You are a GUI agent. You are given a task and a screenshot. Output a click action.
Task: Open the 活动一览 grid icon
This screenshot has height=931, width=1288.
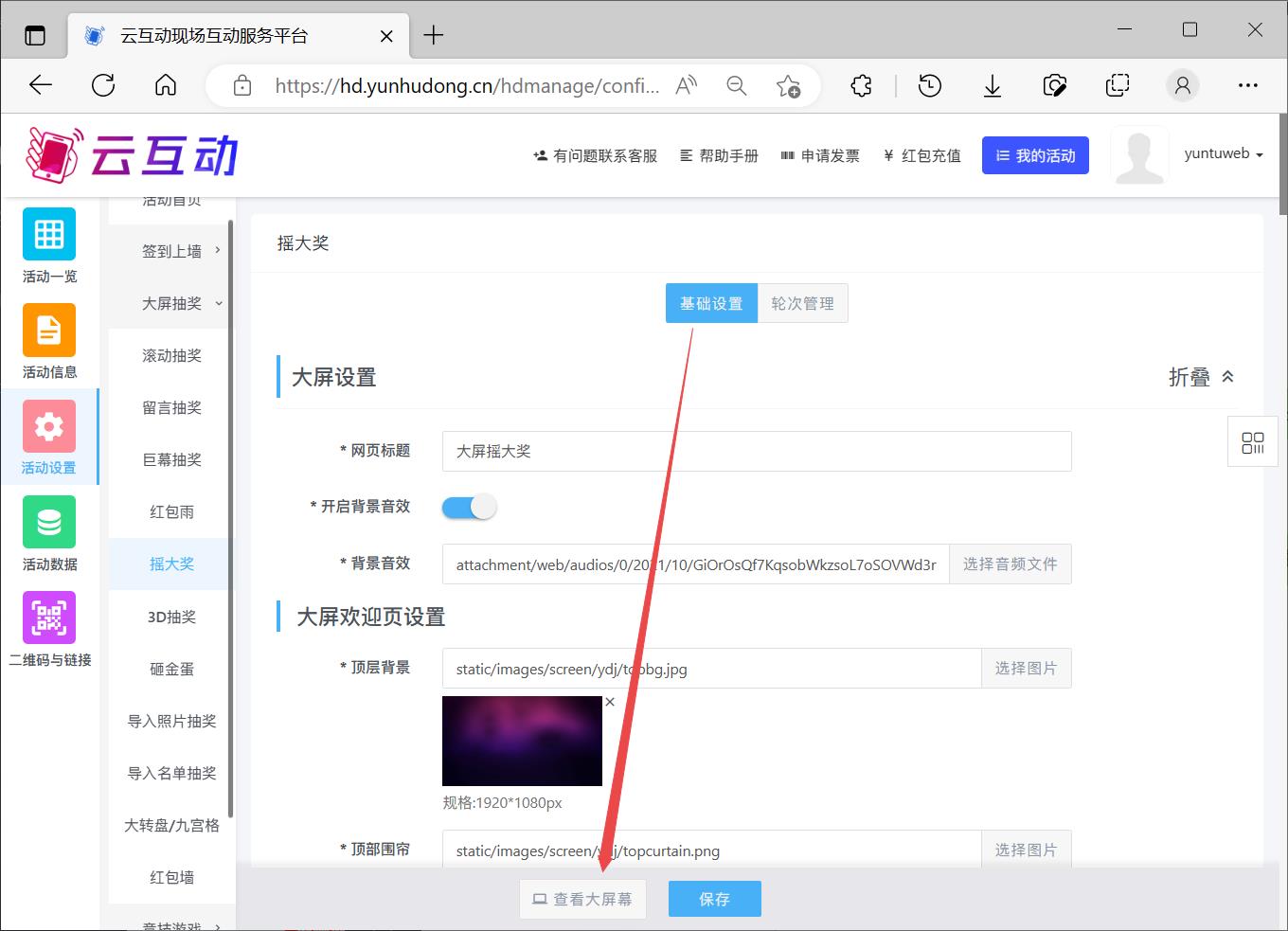(49, 233)
